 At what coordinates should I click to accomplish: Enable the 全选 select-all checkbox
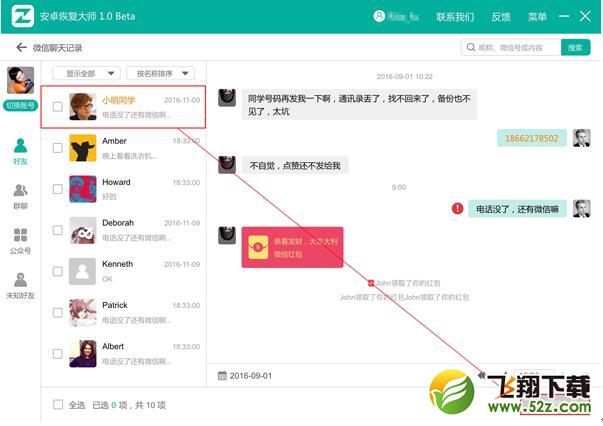point(58,404)
